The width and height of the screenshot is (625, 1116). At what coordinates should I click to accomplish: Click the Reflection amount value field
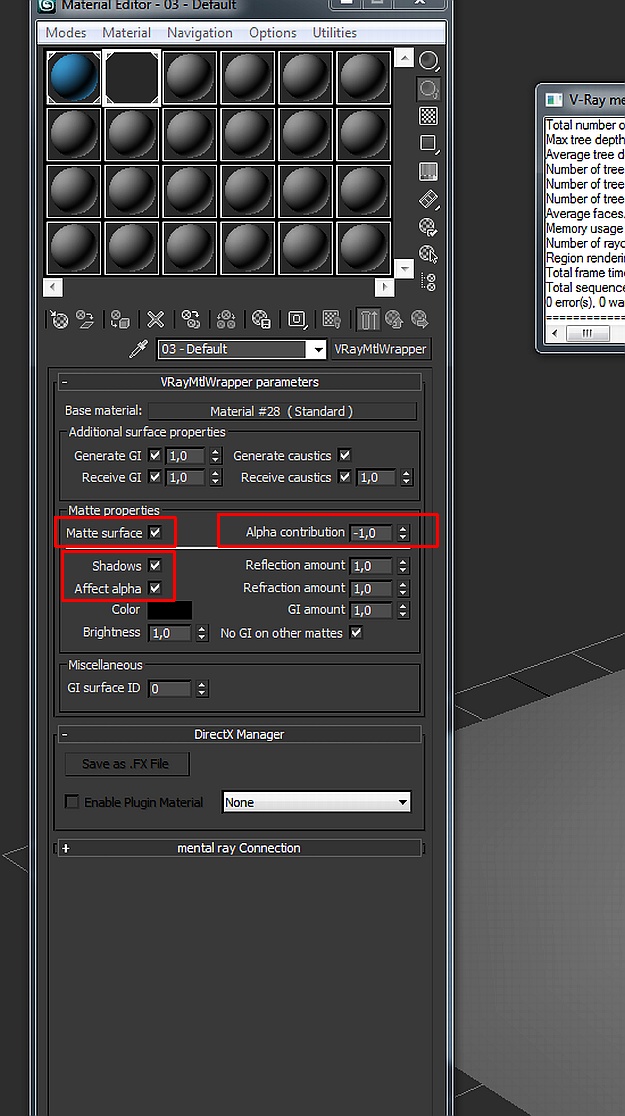click(371, 566)
